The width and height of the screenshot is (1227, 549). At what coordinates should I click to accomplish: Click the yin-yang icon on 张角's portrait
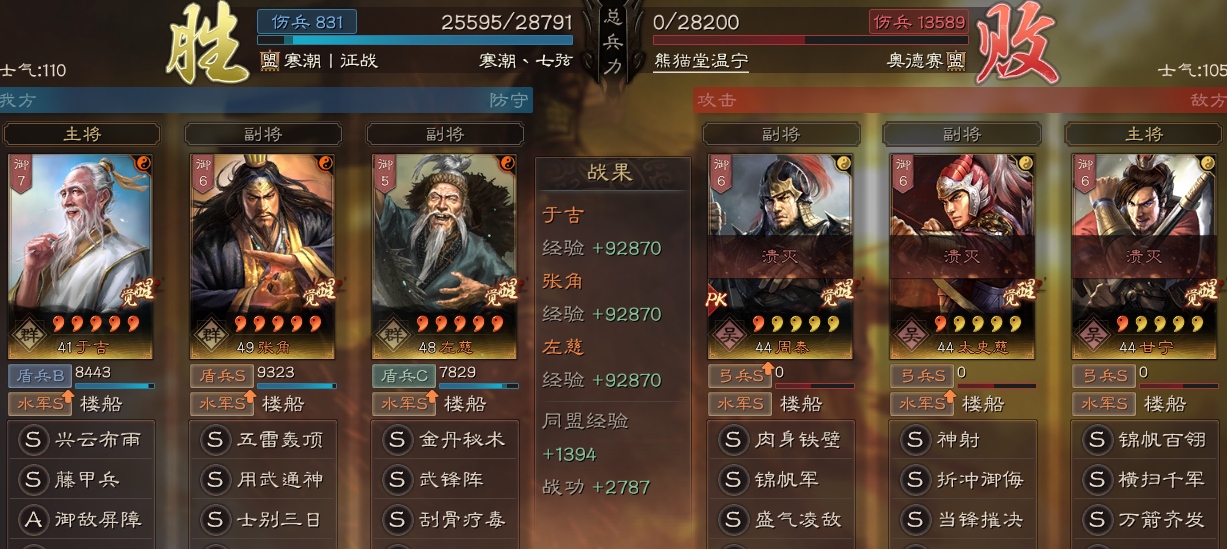point(325,162)
